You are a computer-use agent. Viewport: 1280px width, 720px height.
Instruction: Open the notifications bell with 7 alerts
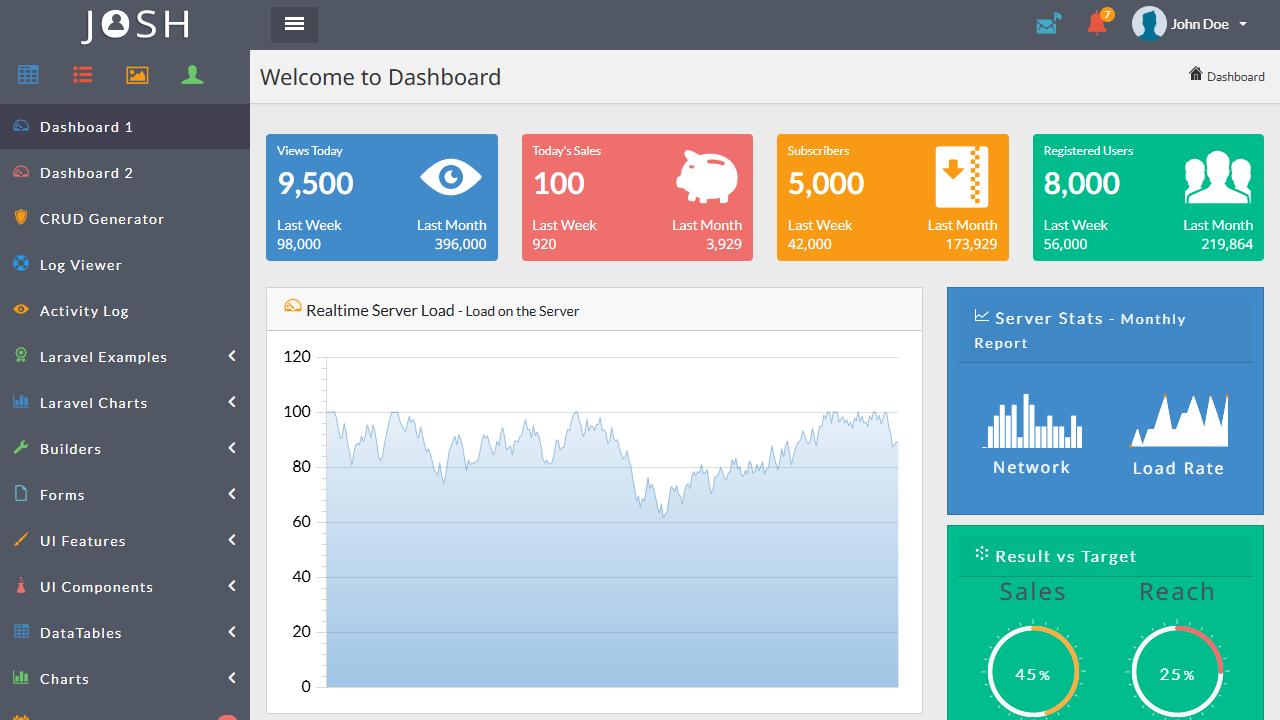point(1095,24)
